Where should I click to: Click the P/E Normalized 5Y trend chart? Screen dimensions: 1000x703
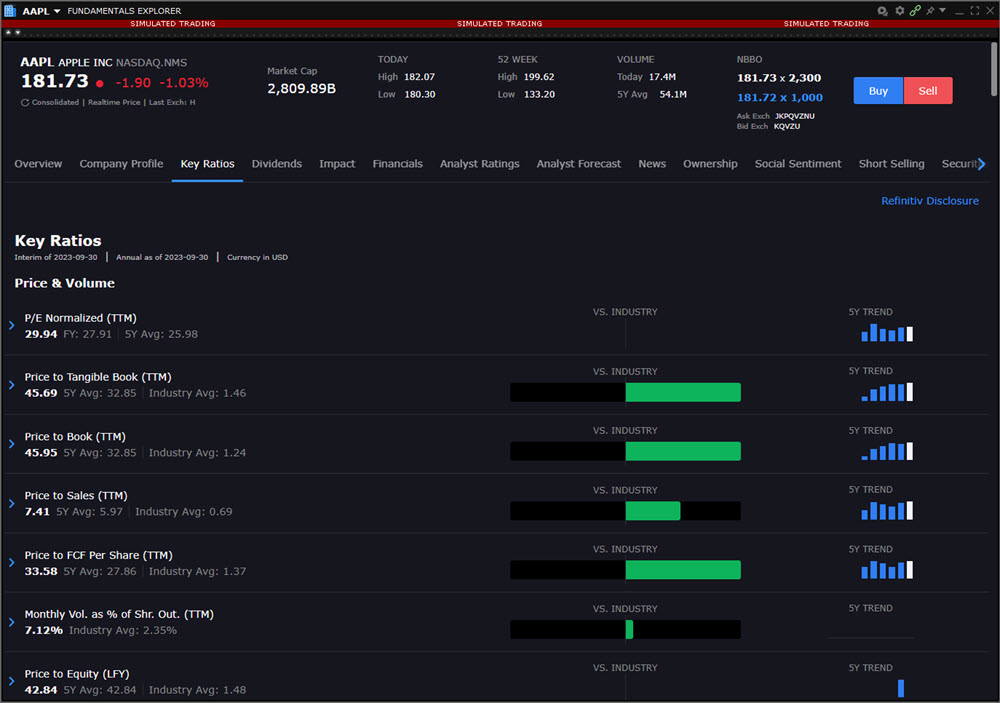point(887,332)
